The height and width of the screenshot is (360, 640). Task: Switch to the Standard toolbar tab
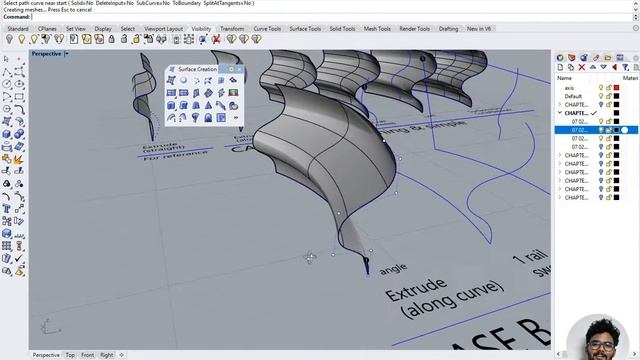pos(18,29)
